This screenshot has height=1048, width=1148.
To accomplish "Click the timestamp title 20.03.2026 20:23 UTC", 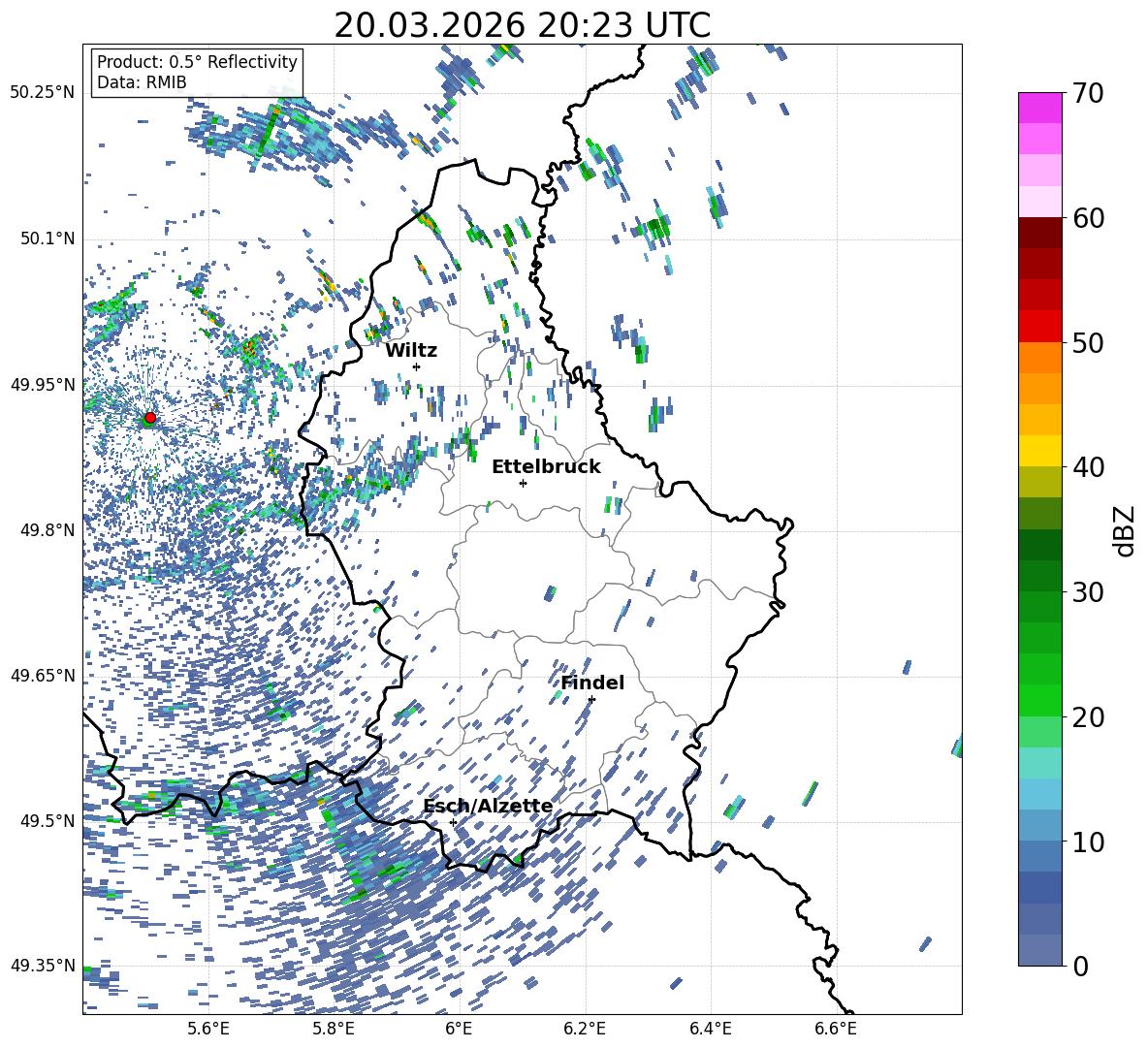I will pyautogui.click(x=522, y=25).
